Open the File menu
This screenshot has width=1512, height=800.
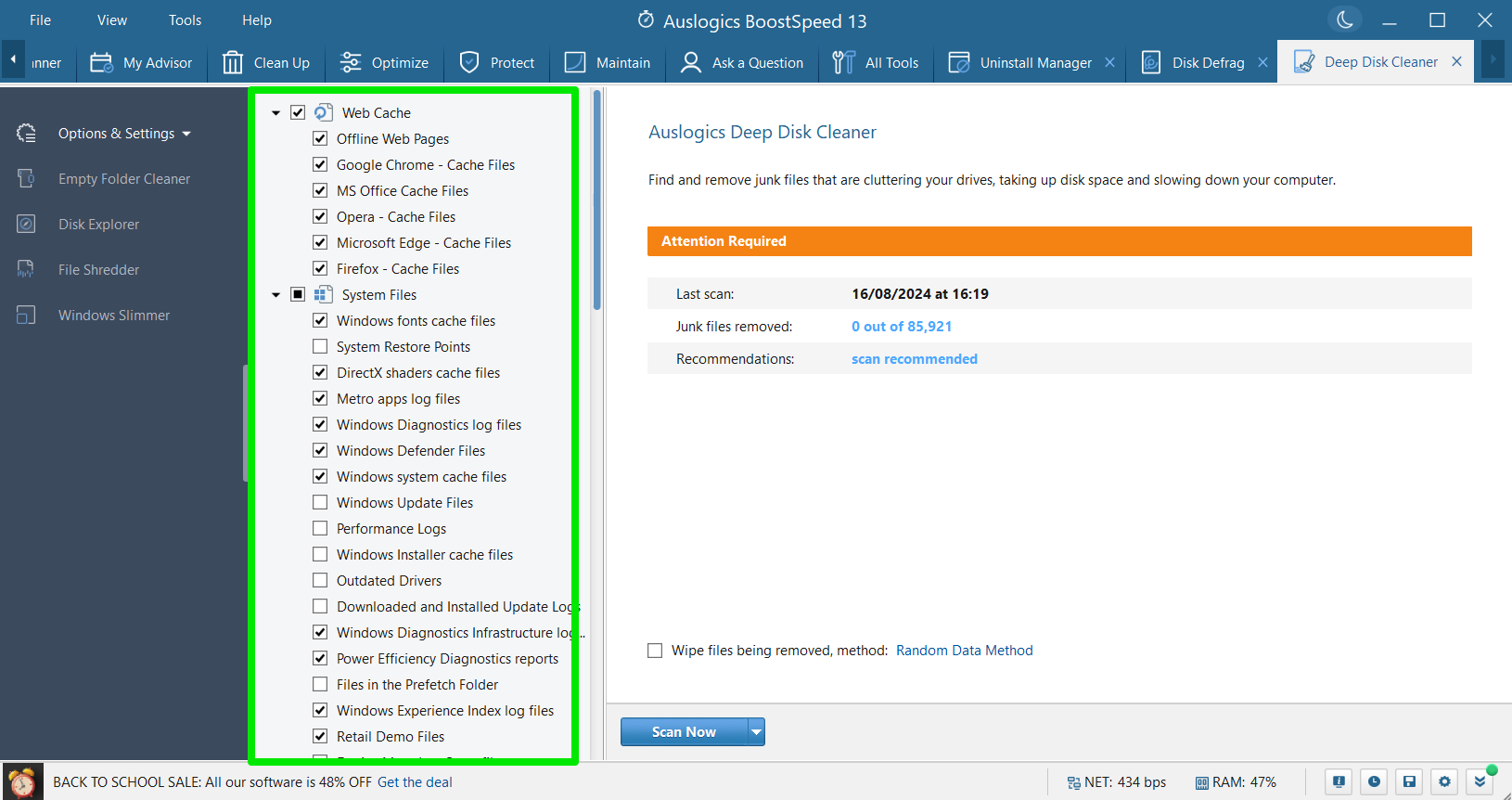tap(40, 19)
